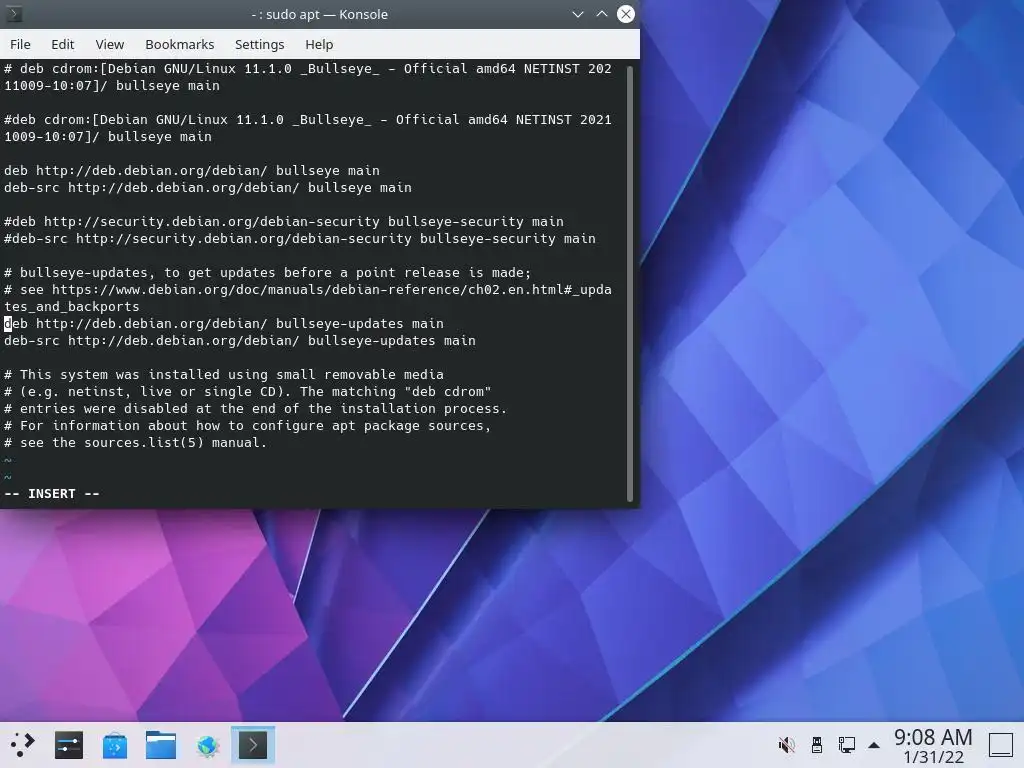Screen dimensions: 1024x768
Task: Open the removable devices tray icon
Action: [817, 745]
